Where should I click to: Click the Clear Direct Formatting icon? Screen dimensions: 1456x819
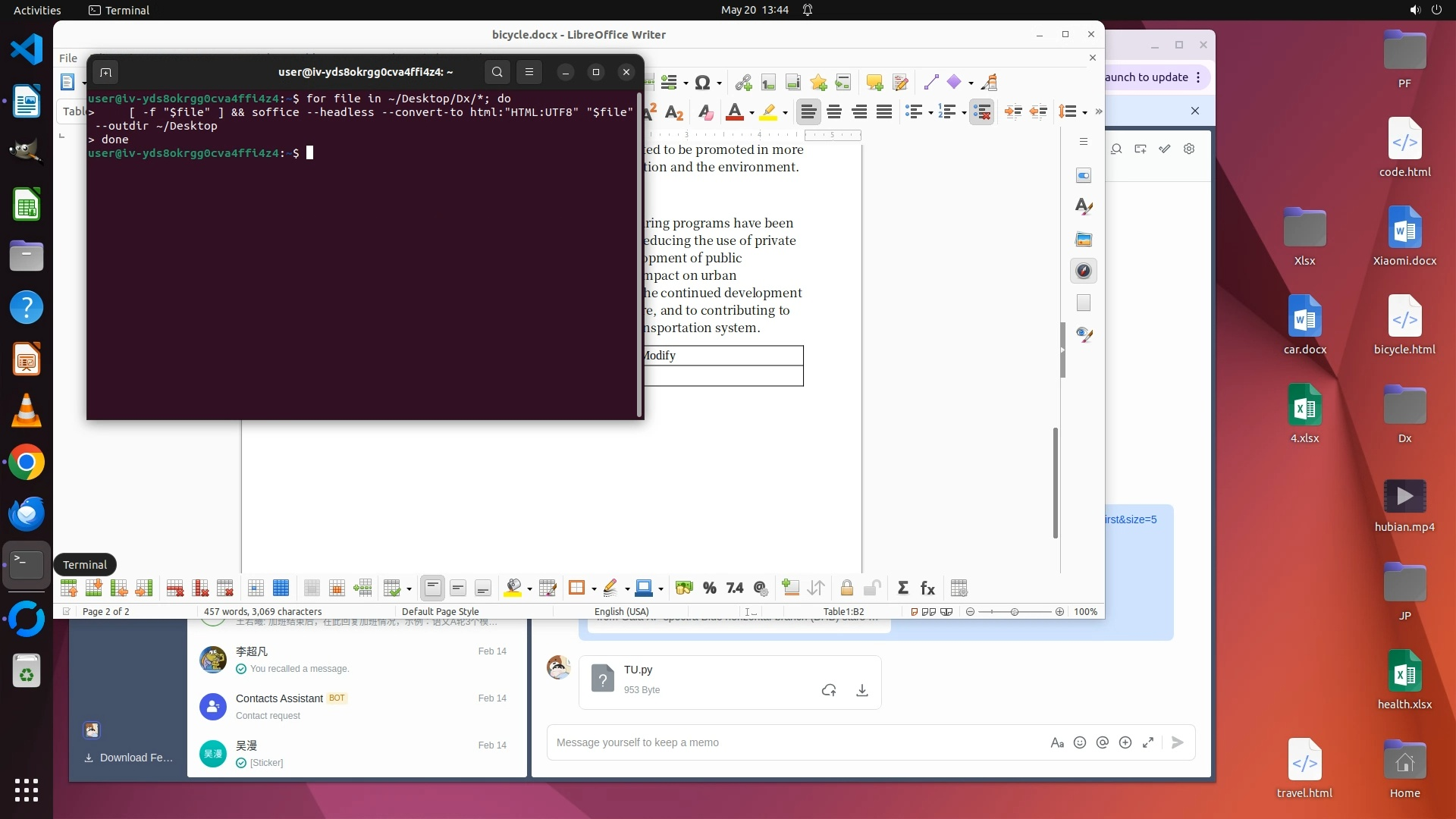point(705,112)
